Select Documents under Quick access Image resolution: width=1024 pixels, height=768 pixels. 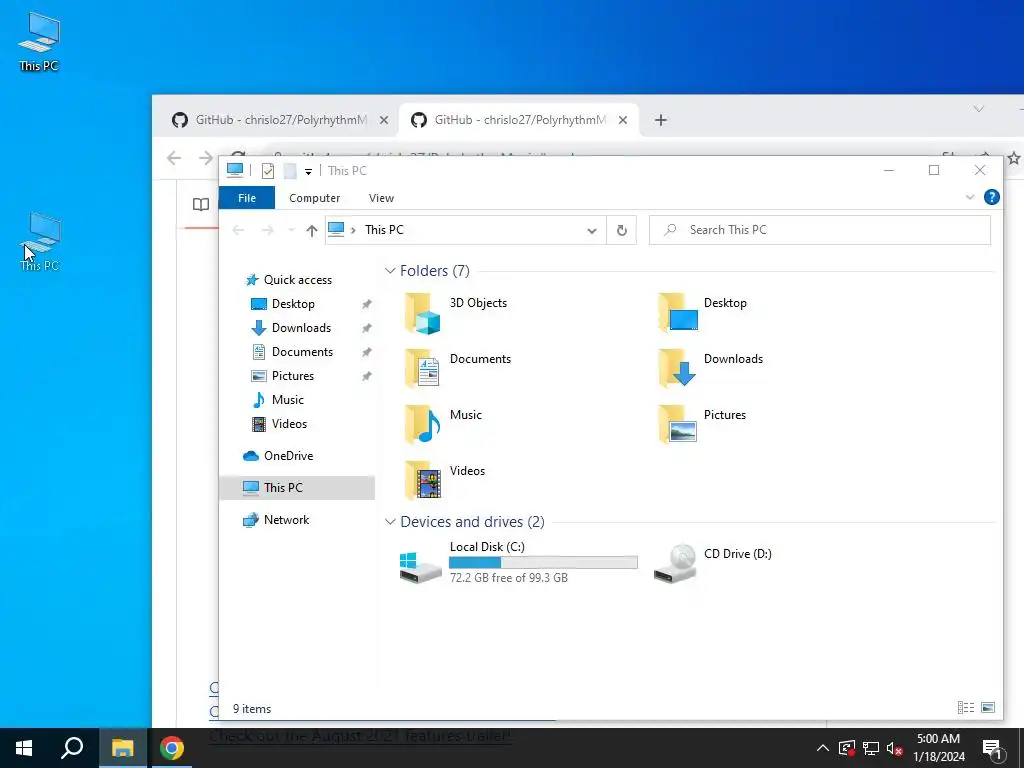(302, 352)
